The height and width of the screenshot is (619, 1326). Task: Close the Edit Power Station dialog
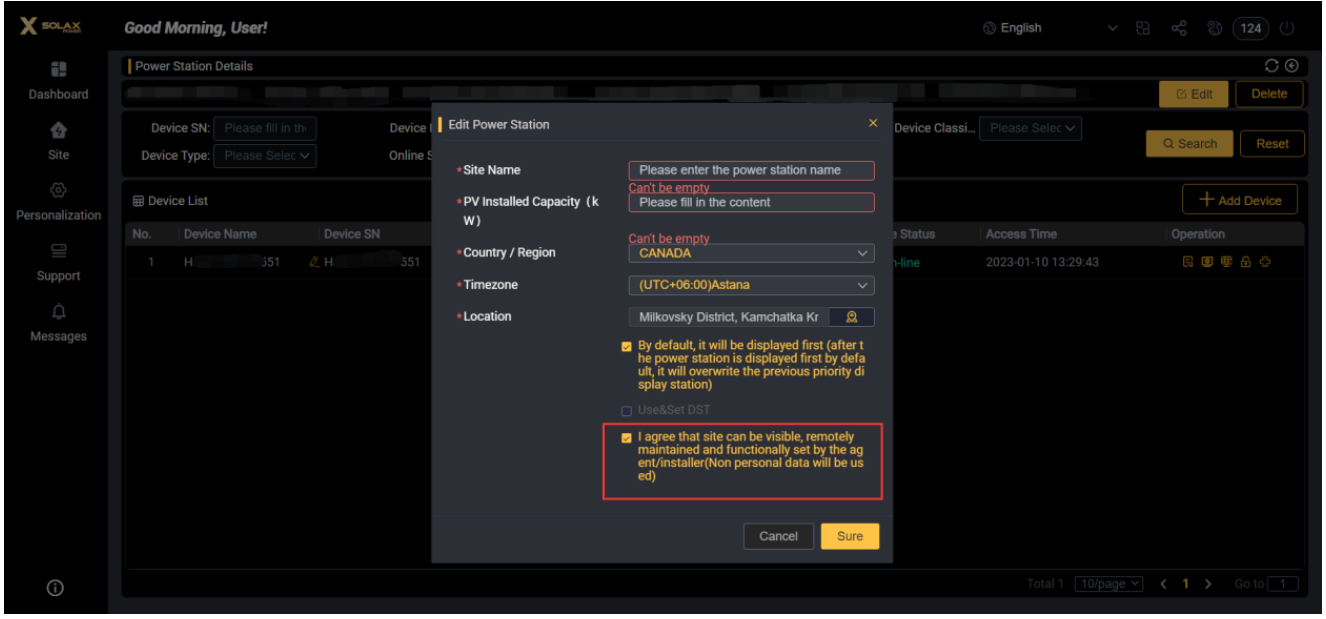tap(873, 123)
